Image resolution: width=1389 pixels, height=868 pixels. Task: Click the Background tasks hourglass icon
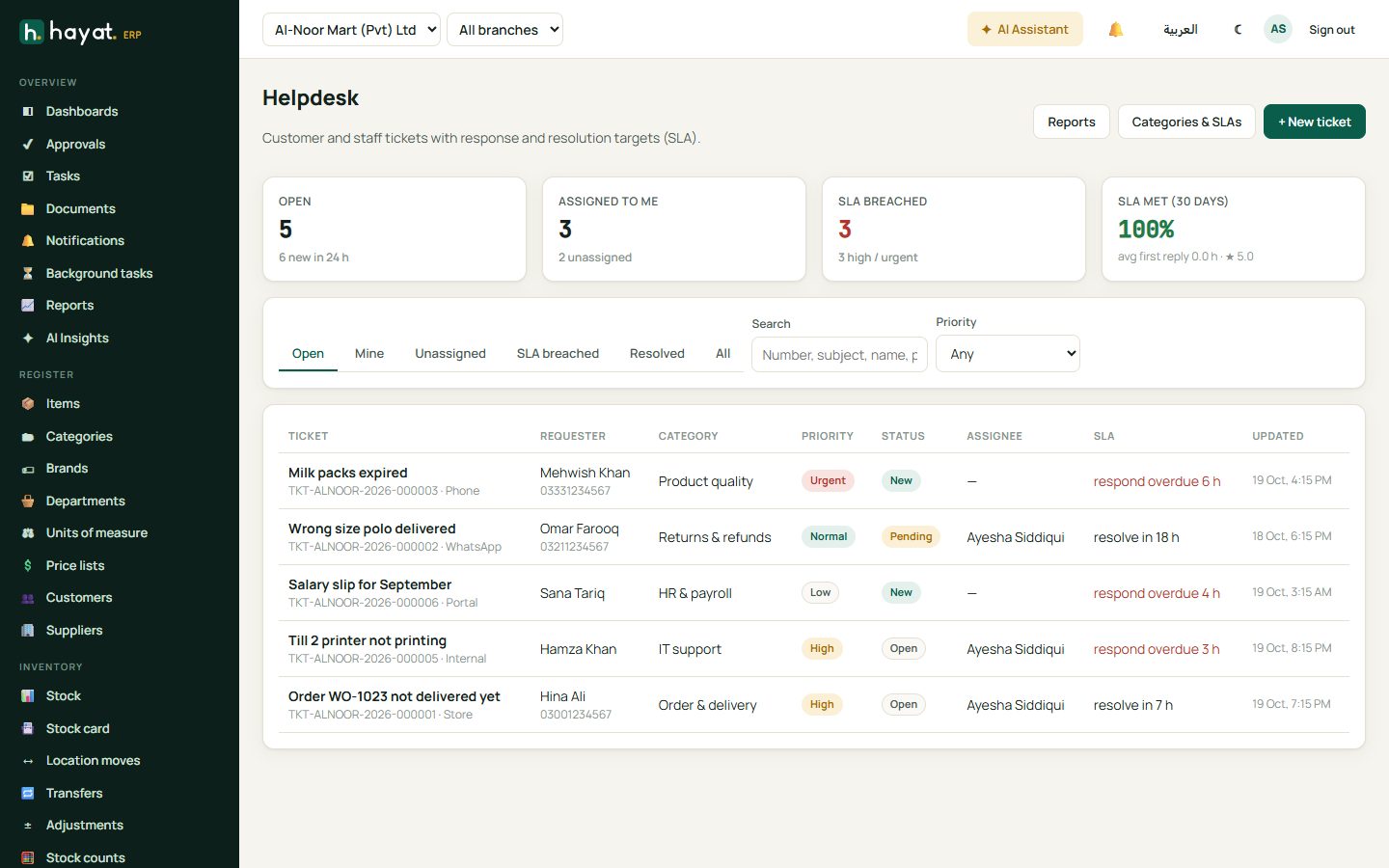pyautogui.click(x=28, y=274)
